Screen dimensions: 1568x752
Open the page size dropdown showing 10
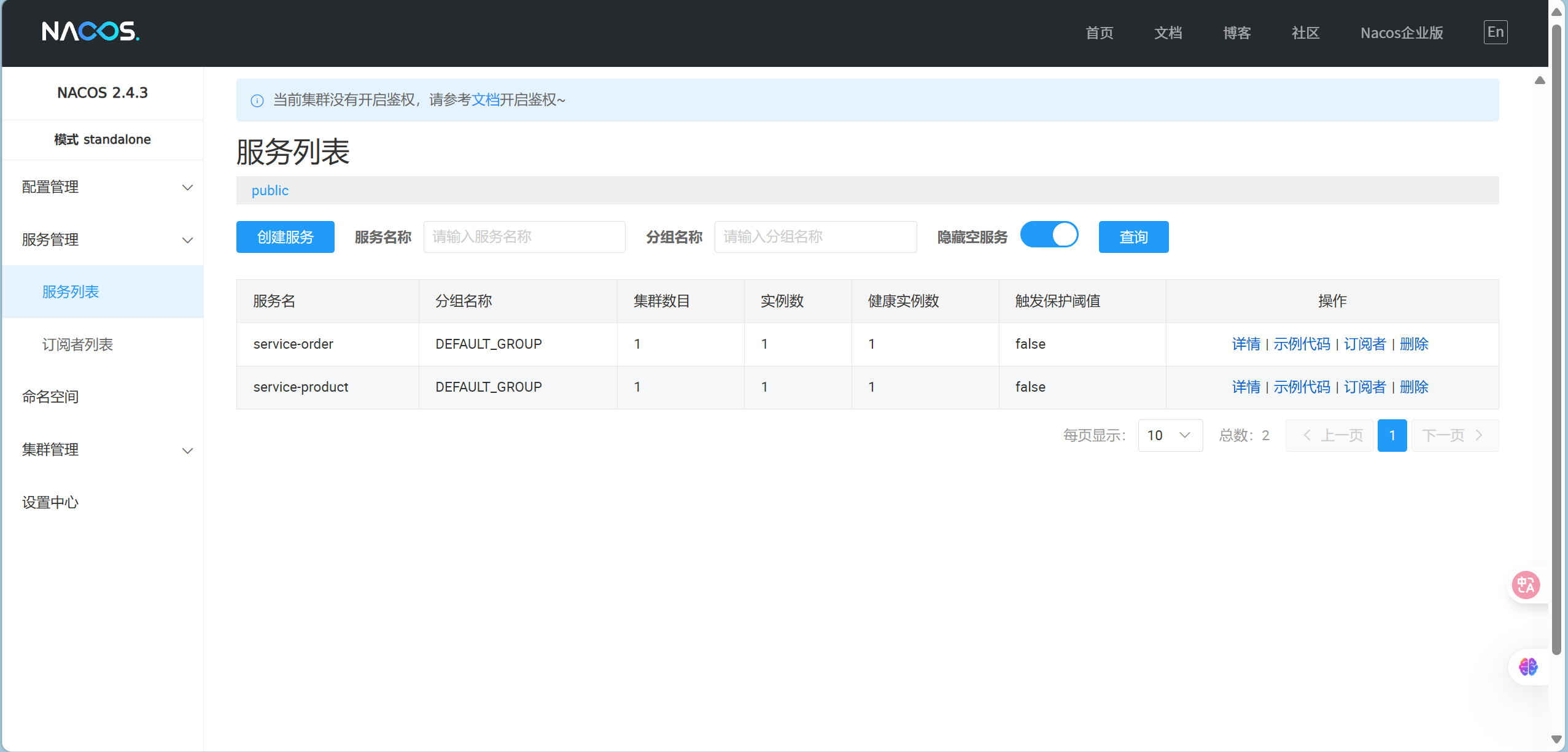tap(1170, 436)
